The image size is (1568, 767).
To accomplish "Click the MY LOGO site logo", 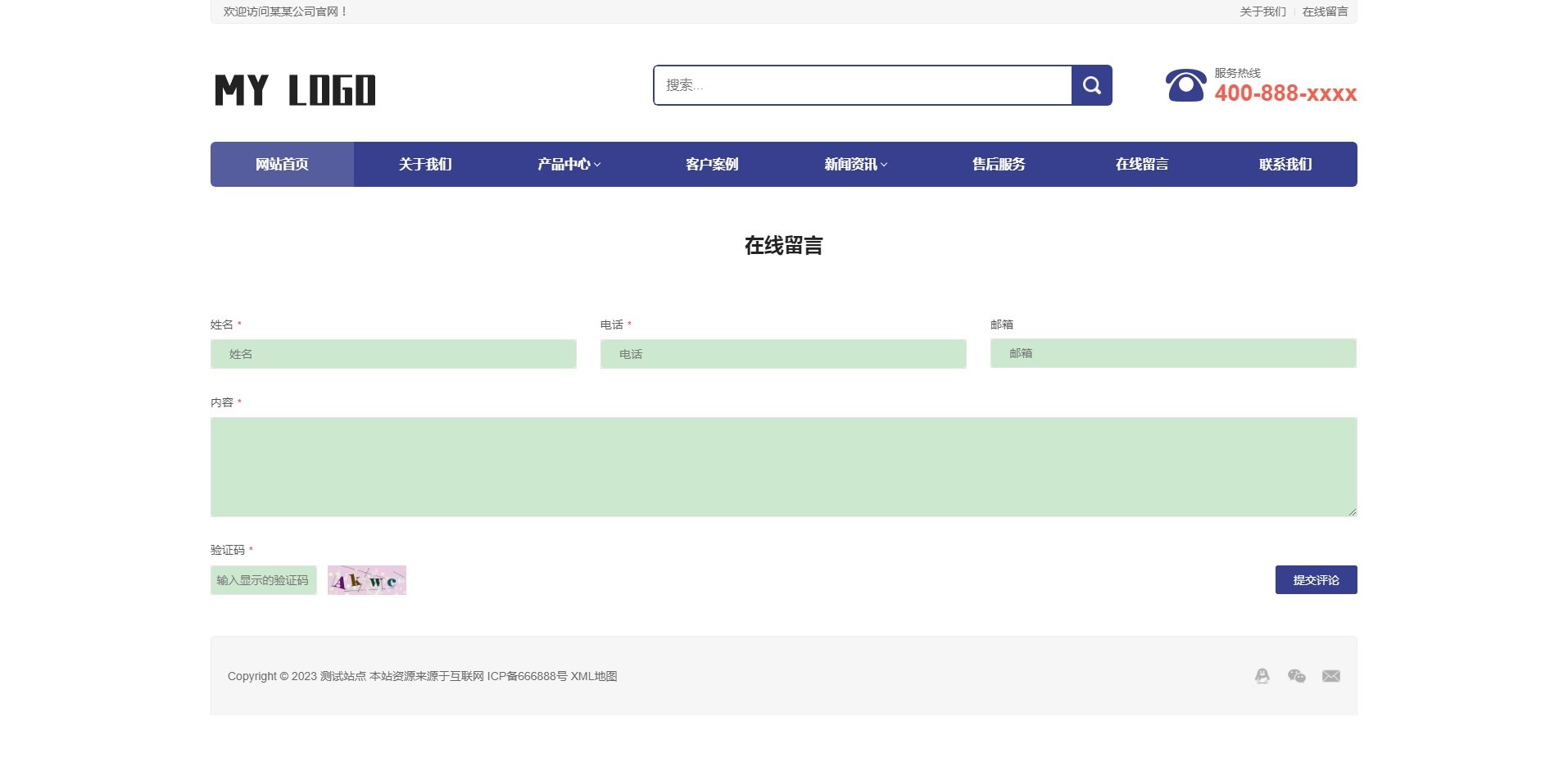I will [x=295, y=90].
